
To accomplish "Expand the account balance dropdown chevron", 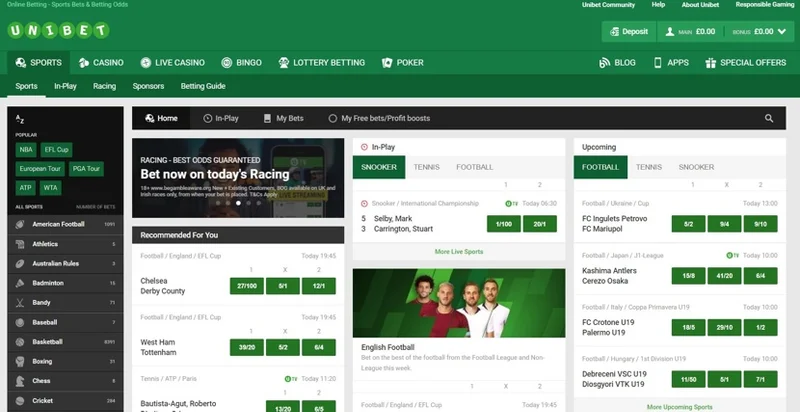I will pos(782,32).
